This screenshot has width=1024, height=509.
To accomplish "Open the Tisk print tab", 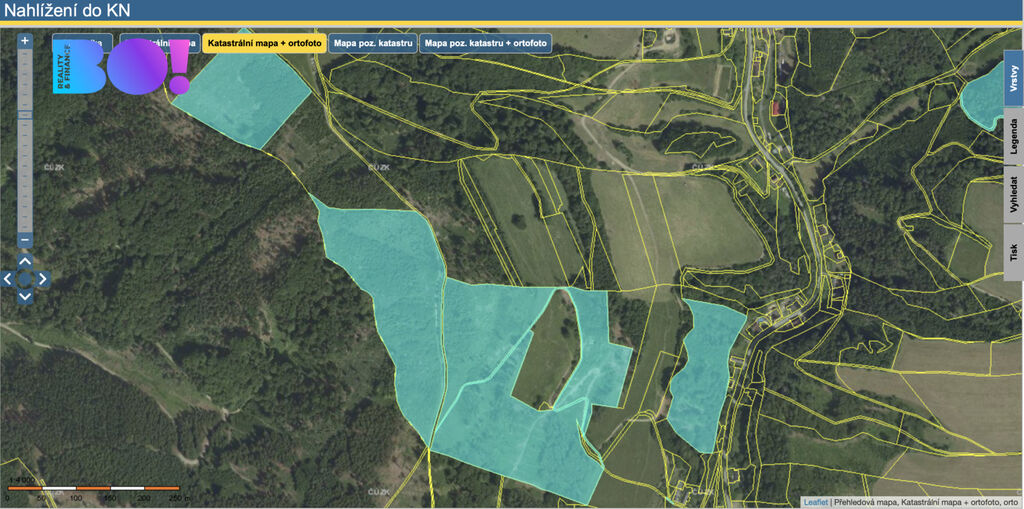I will click(x=1013, y=251).
